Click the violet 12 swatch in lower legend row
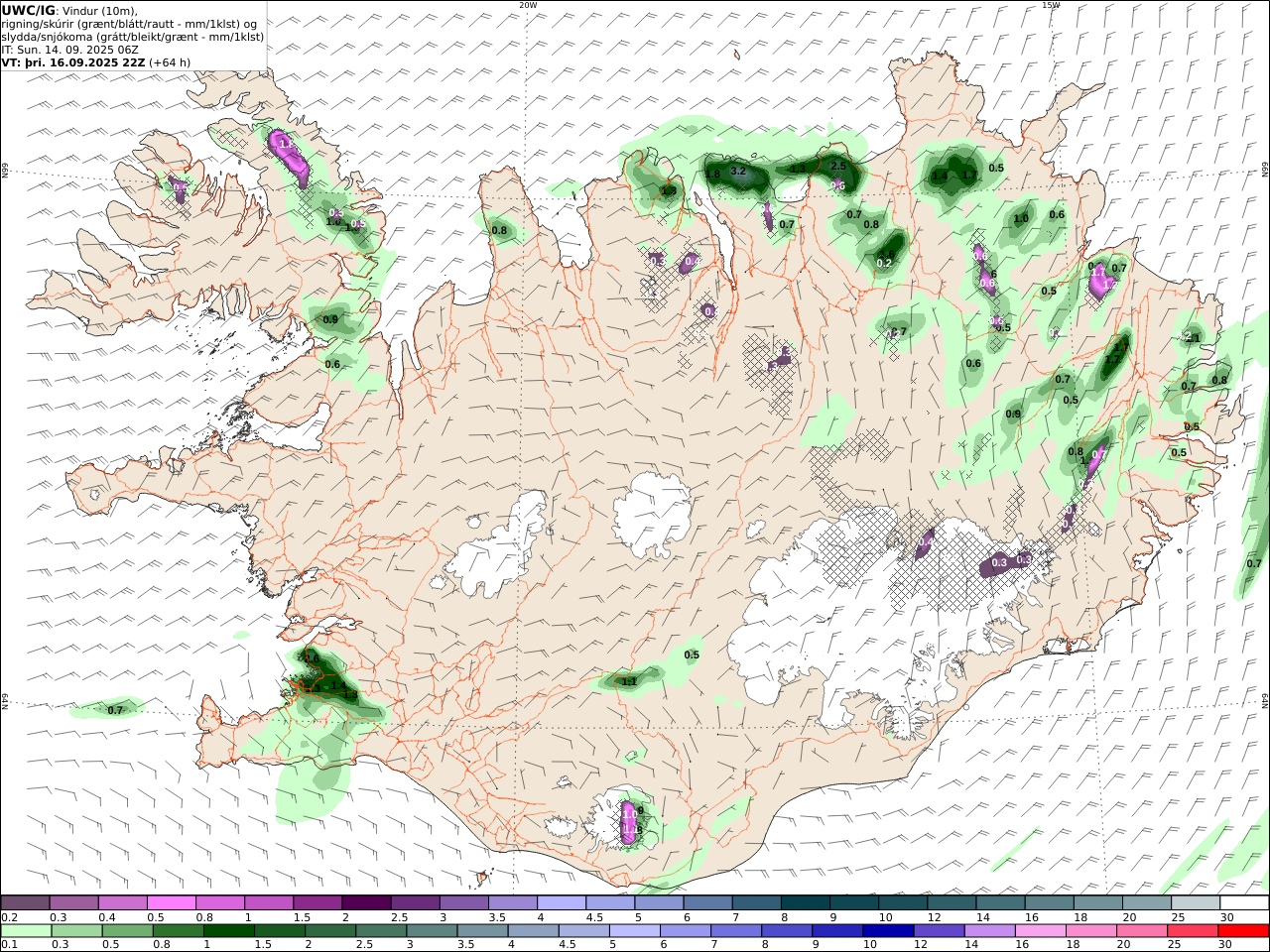The height and width of the screenshot is (952, 1270). 939,931
